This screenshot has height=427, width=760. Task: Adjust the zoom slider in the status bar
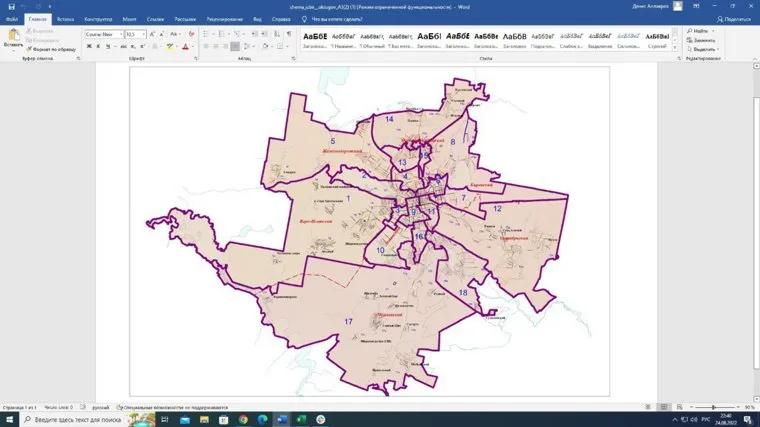[x=711, y=408]
